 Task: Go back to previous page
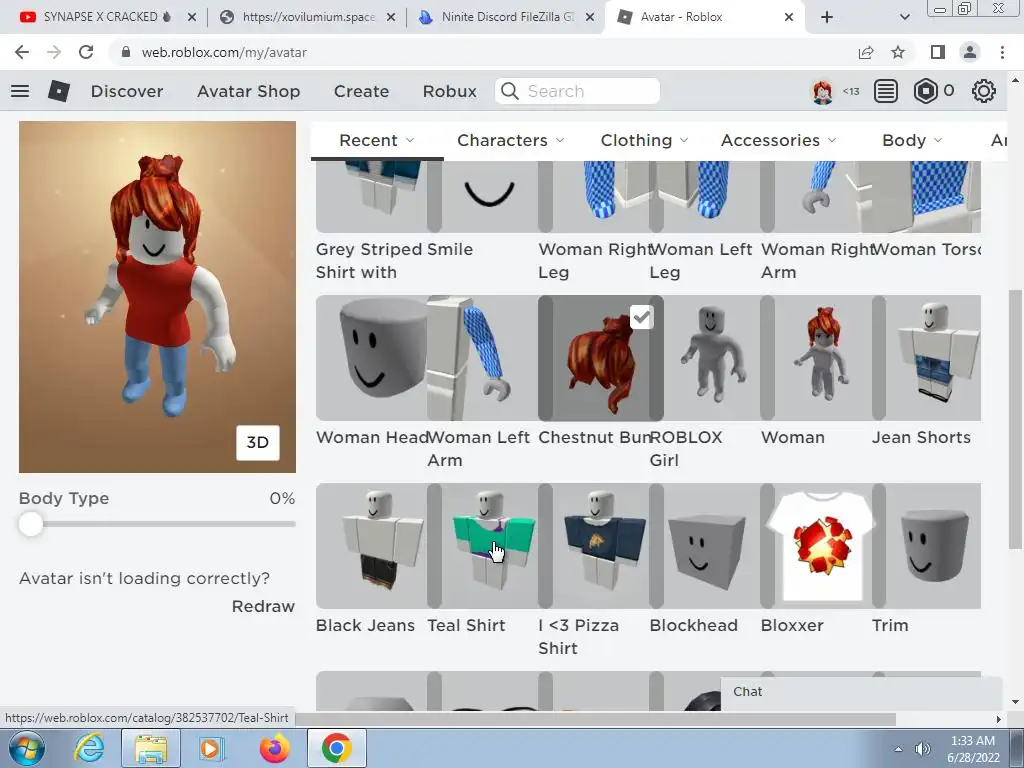[22, 52]
